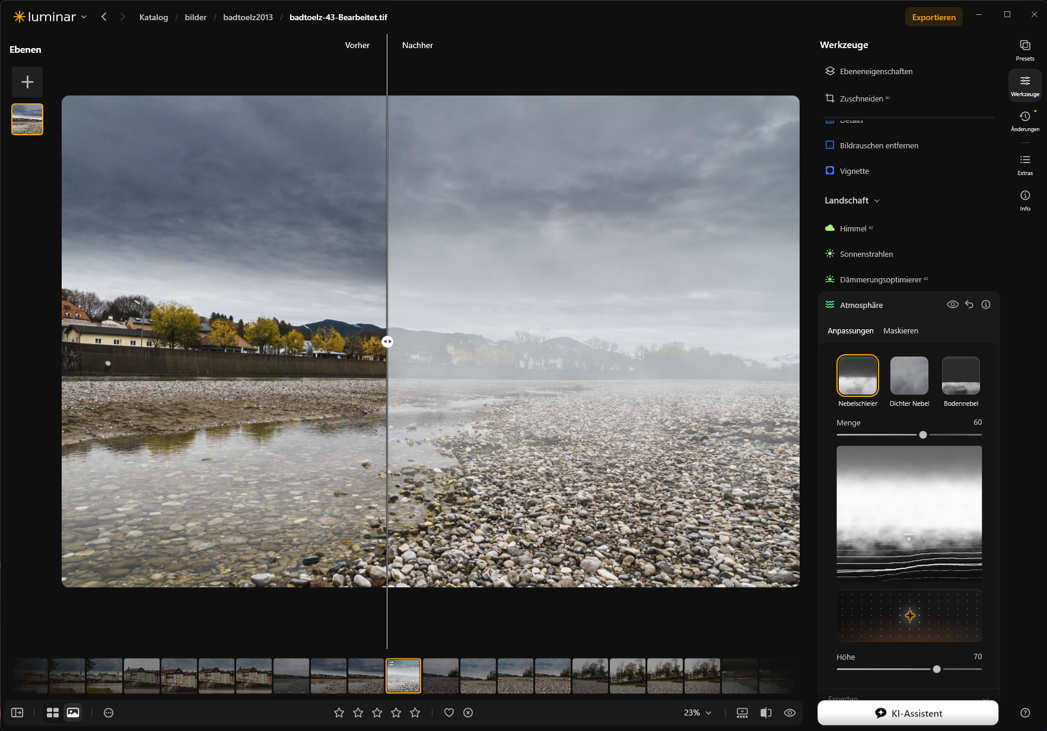
Task: Go back with the navigation arrow
Action: 104,17
